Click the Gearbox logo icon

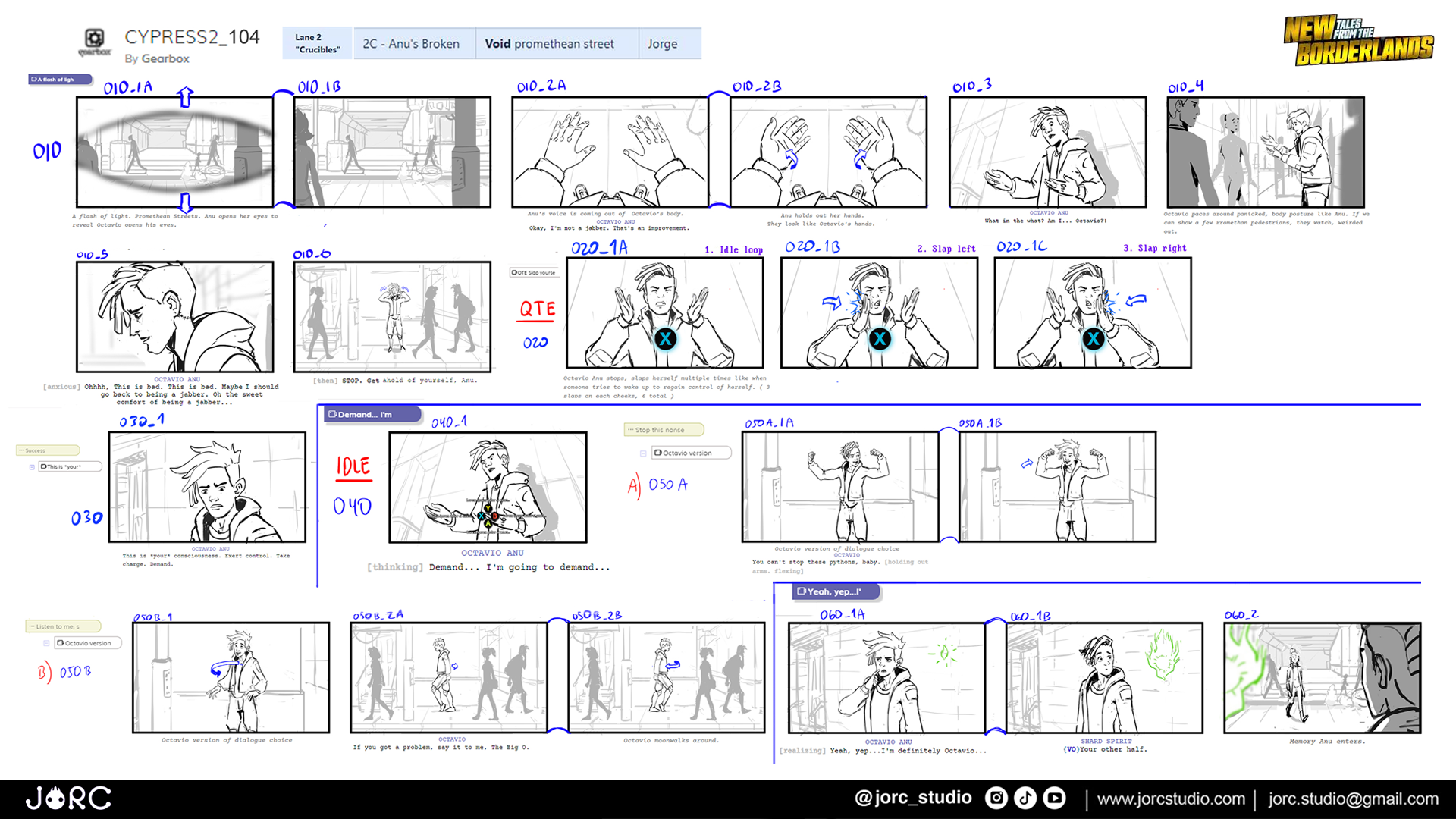point(94,39)
